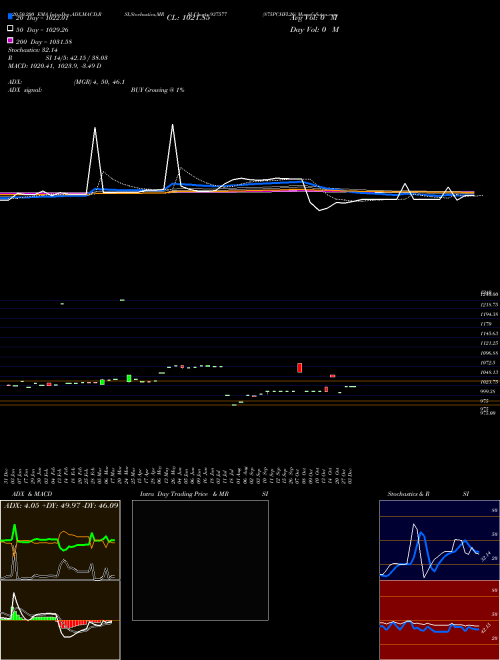This screenshot has height=660, width=500.
Task: Click the ADX indicator line chart panel
Action: 60,540
